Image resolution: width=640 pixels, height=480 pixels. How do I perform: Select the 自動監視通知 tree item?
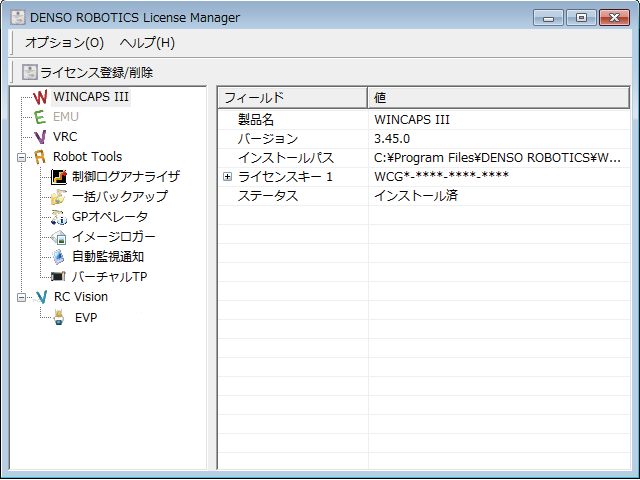pos(108,257)
